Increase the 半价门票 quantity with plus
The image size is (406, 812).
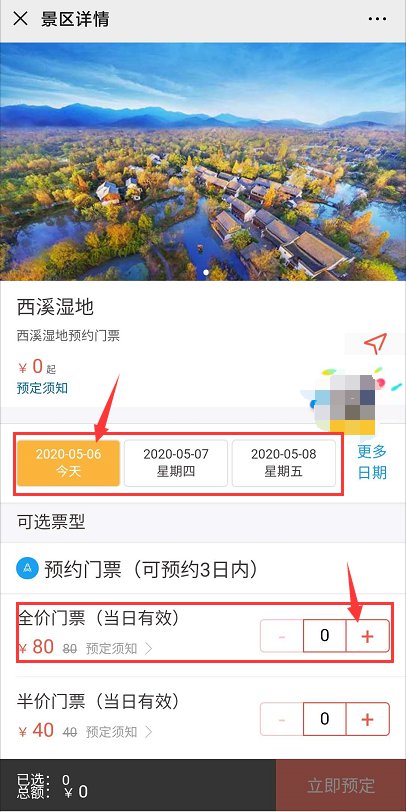pyautogui.click(x=367, y=719)
